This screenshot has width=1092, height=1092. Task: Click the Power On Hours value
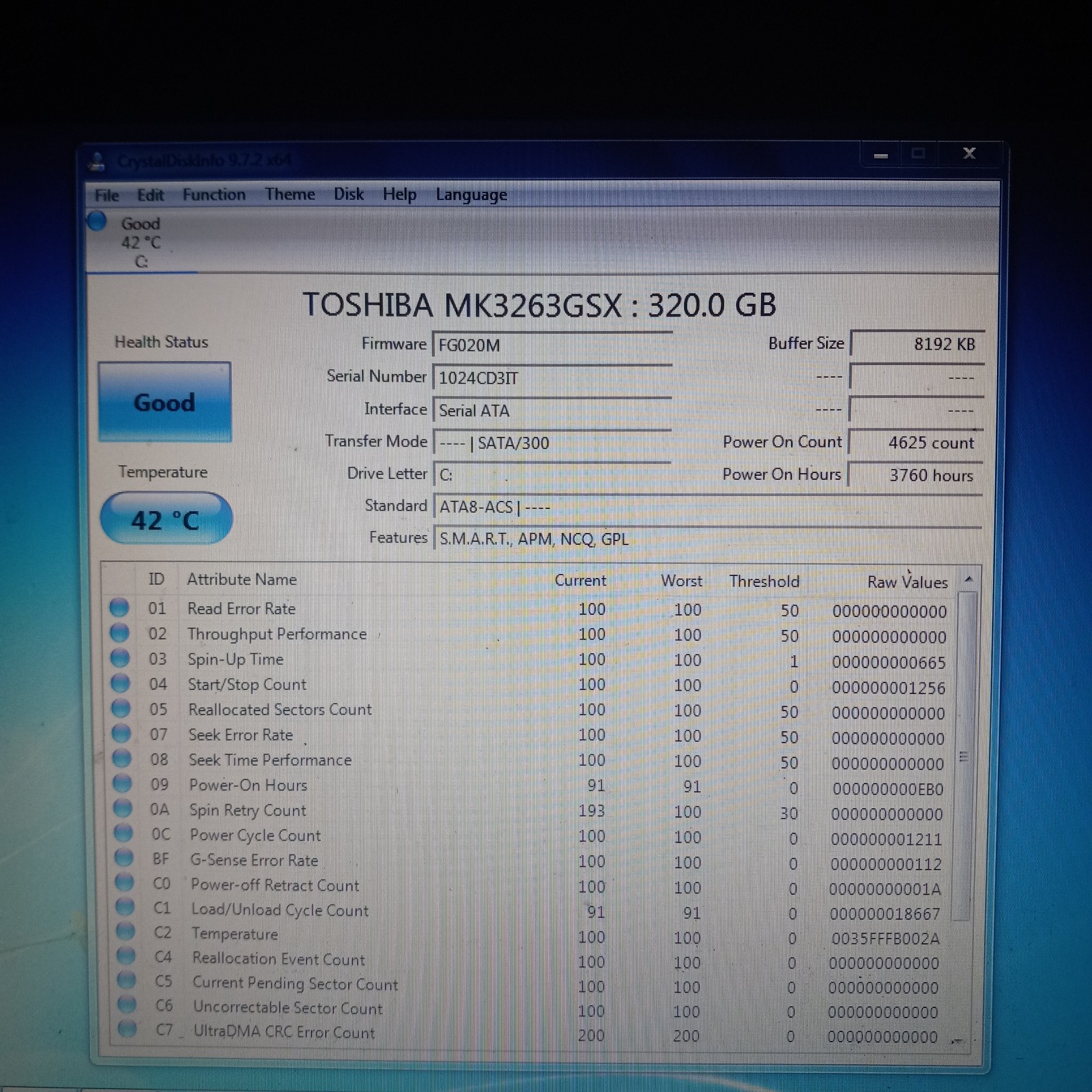[916, 475]
